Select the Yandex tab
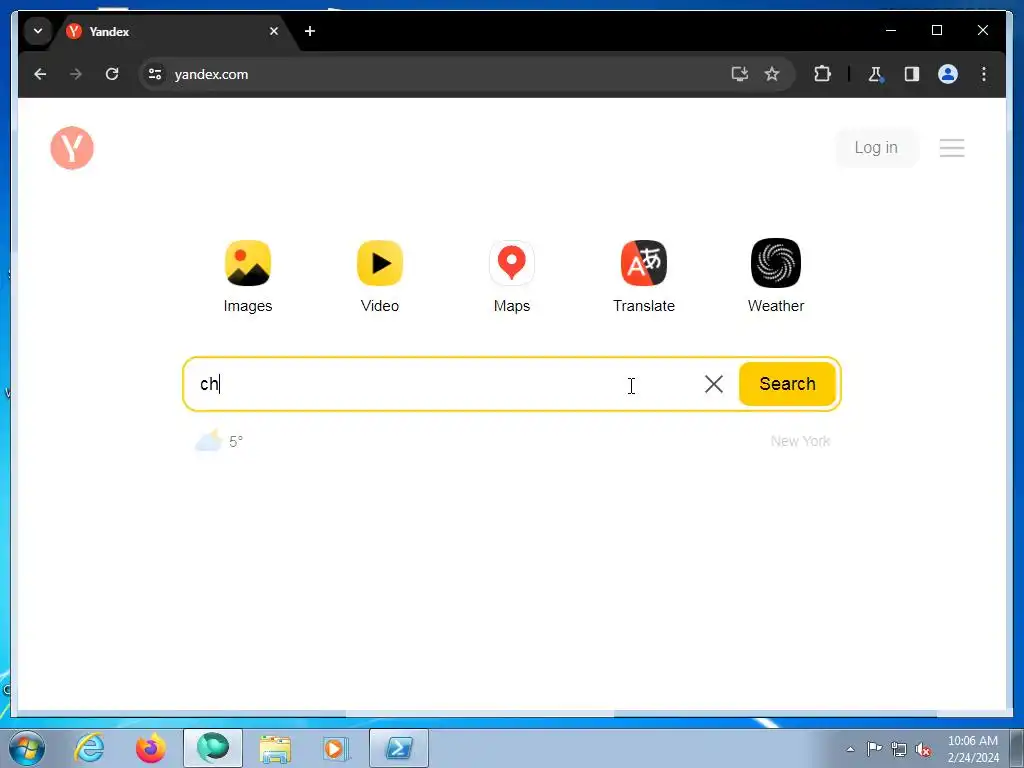 click(170, 31)
